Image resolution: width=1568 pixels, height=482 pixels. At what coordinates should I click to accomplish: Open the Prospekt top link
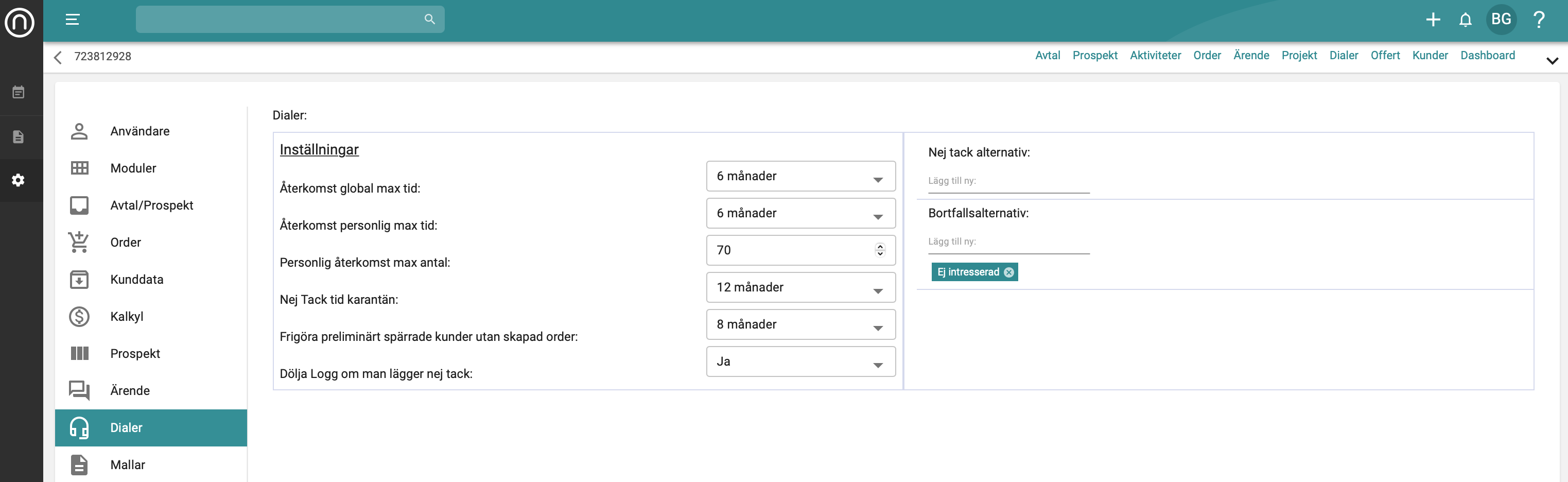pyautogui.click(x=1095, y=56)
